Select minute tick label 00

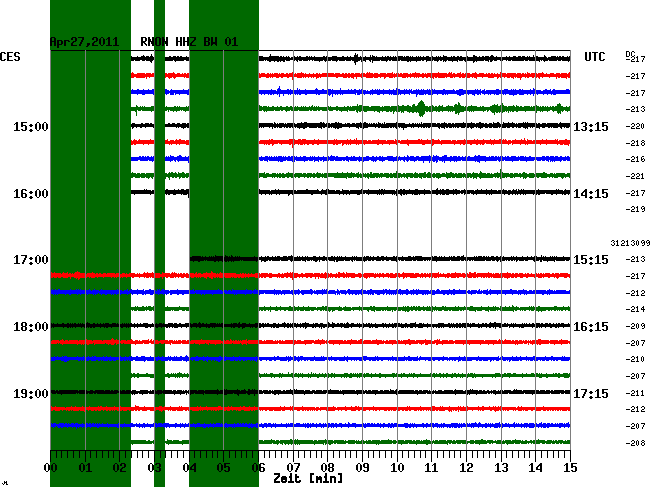[51, 468]
